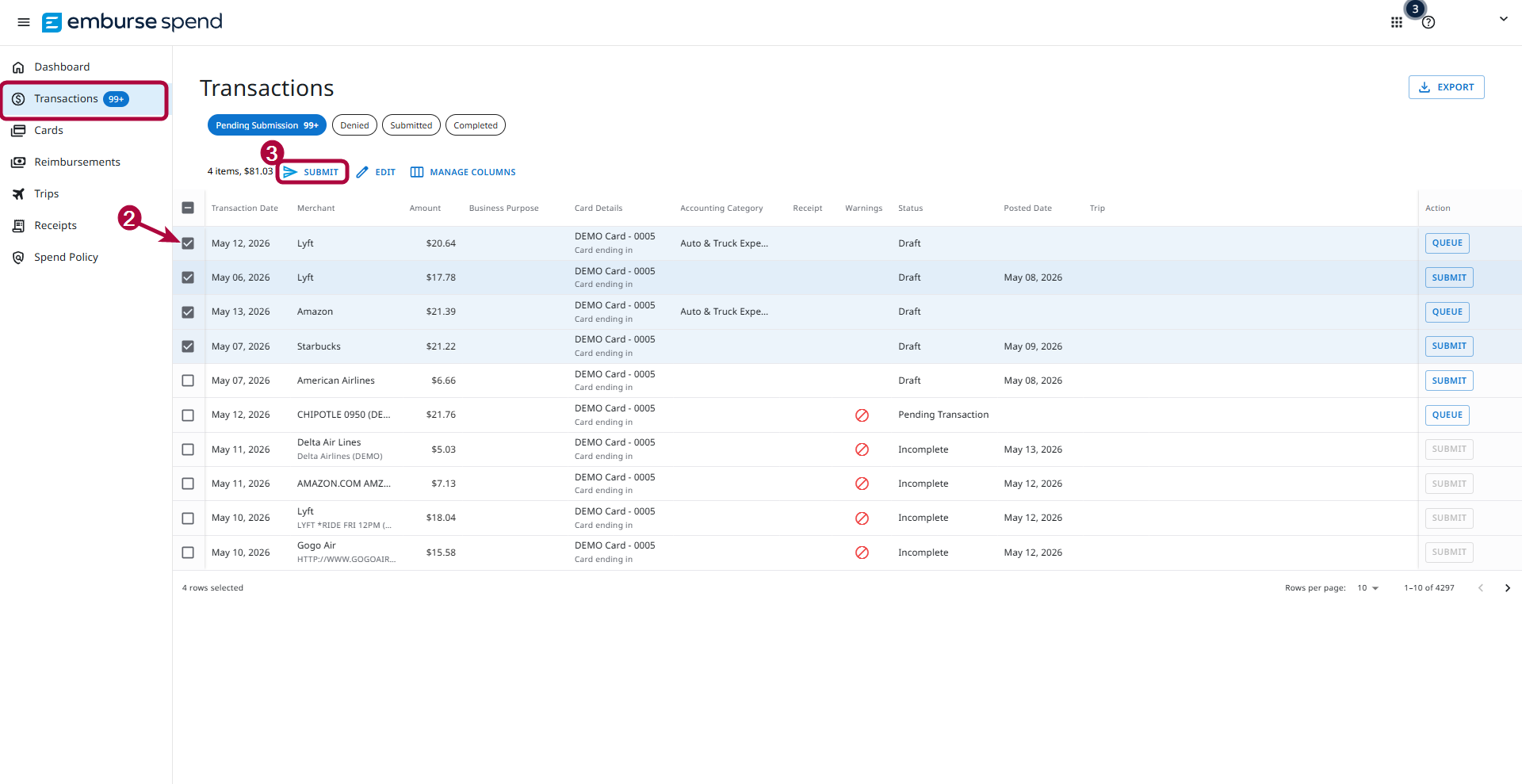
Task: Click warning icon on Gogo Air row
Action: [862, 553]
